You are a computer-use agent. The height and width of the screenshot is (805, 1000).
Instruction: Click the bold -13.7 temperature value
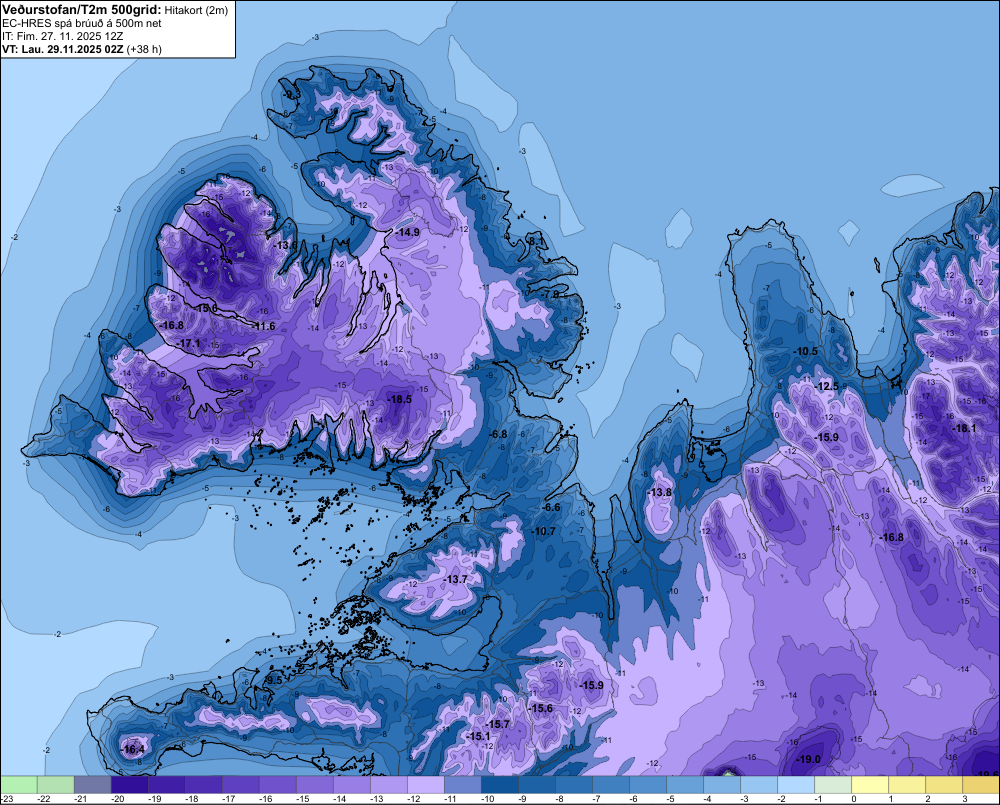coord(455,579)
